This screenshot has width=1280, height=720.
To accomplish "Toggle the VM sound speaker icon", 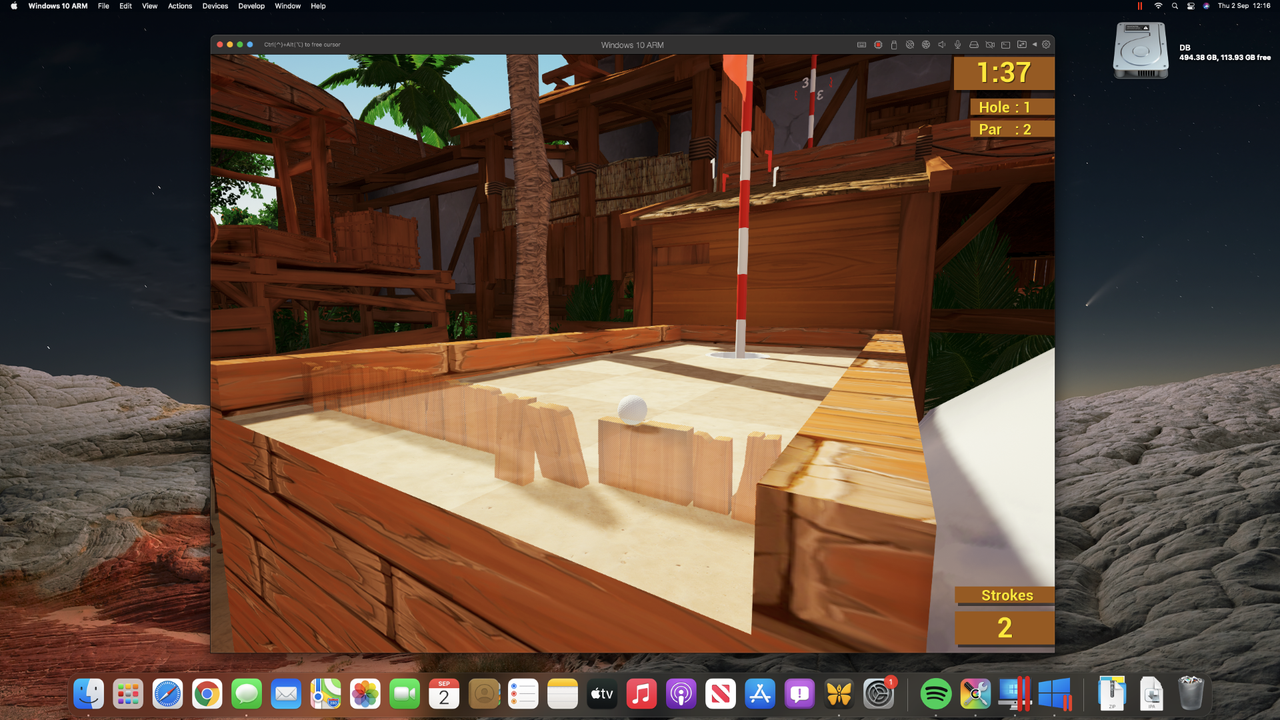I will pyautogui.click(x=942, y=45).
